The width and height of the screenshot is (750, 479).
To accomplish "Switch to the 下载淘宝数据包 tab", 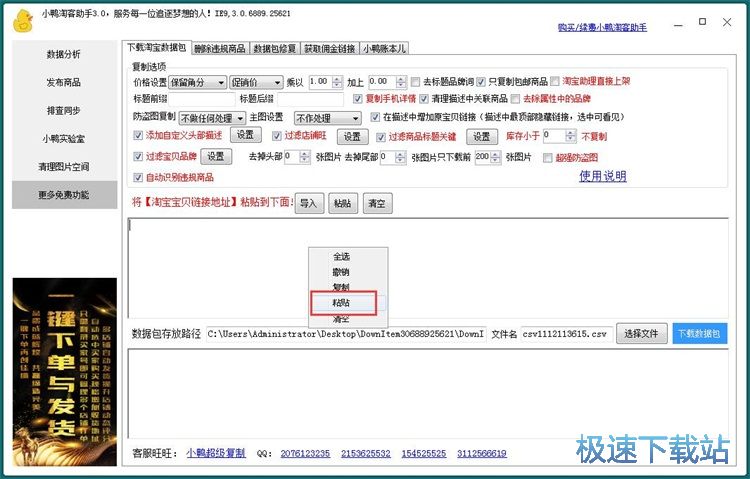I will [156, 47].
